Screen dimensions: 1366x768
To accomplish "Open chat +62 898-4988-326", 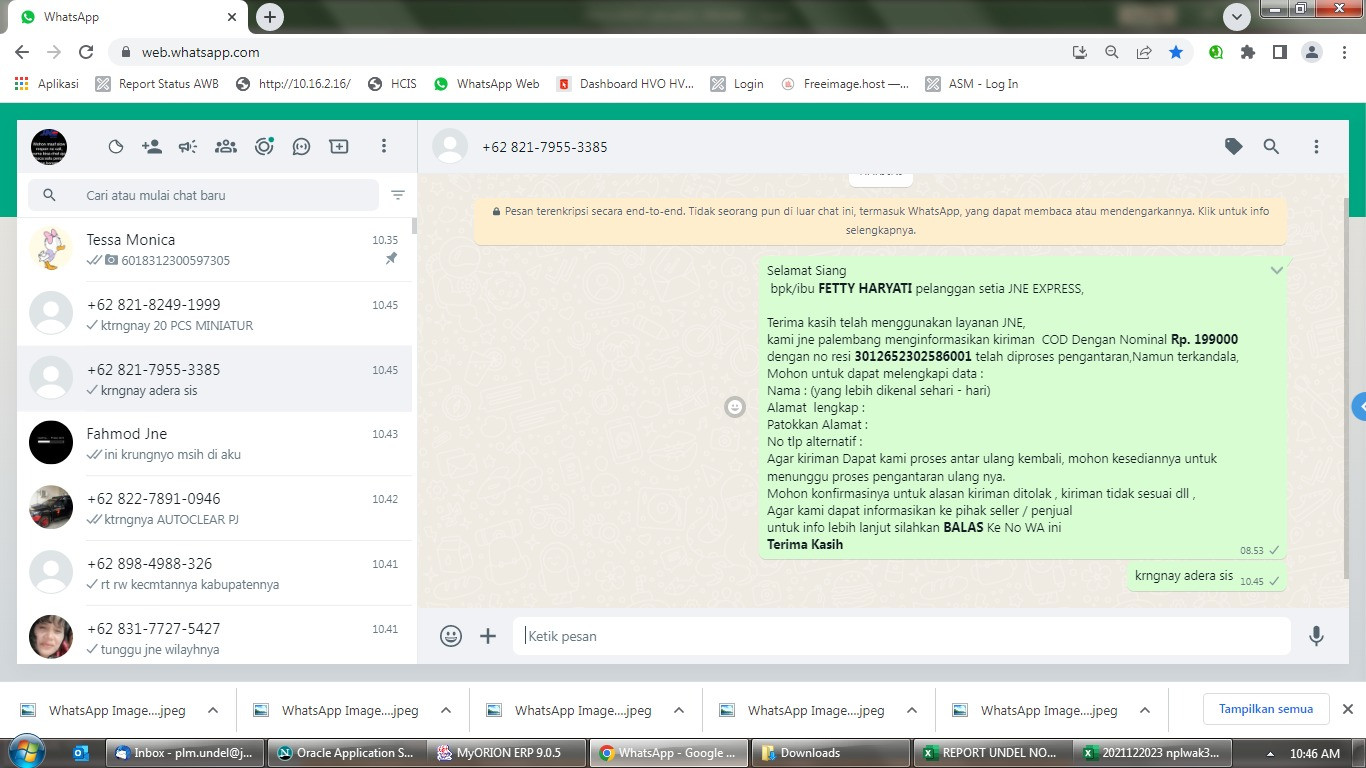I will [x=215, y=573].
